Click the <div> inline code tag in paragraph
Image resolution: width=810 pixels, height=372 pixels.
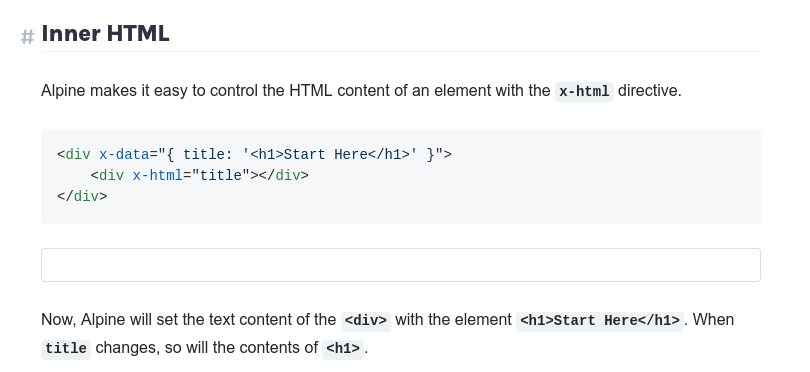pyautogui.click(x=366, y=321)
